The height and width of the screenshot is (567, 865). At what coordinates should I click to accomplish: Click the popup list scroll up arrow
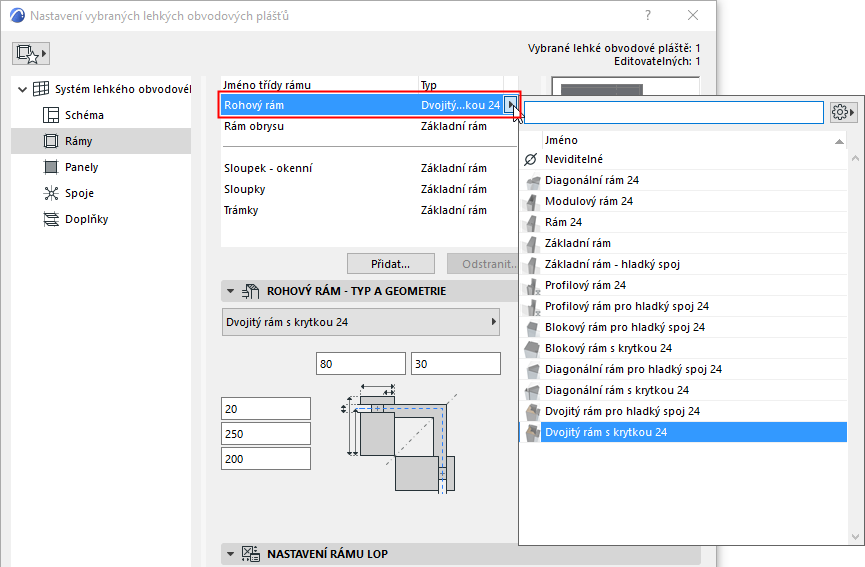855,158
